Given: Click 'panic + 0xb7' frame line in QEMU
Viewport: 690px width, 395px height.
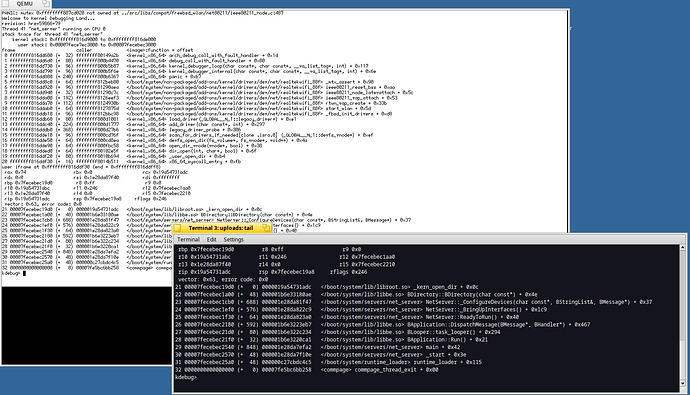Looking at the screenshot, I should [102, 77].
